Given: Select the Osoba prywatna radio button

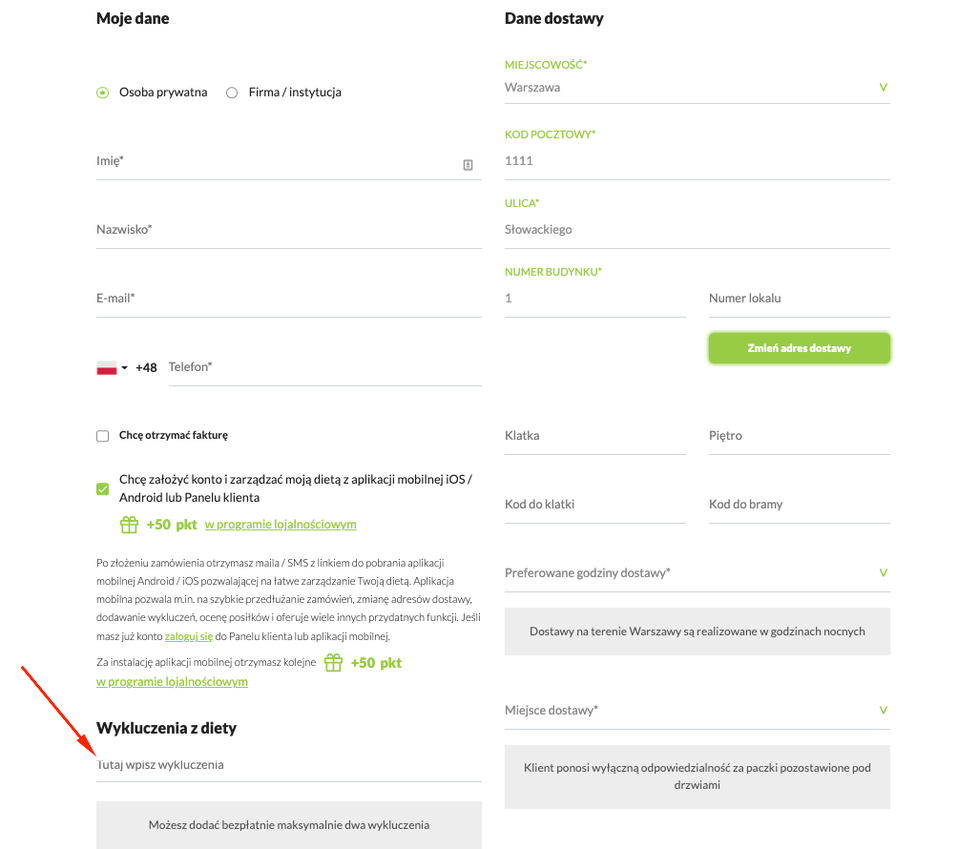Looking at the screenshot, I should [x=103, y=93].
